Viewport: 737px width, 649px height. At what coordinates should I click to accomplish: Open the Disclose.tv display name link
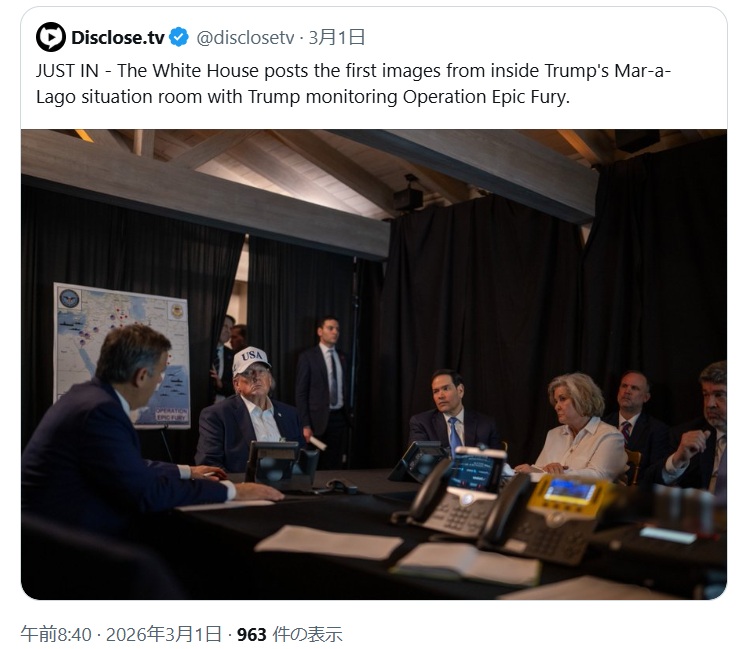point(118,38)
